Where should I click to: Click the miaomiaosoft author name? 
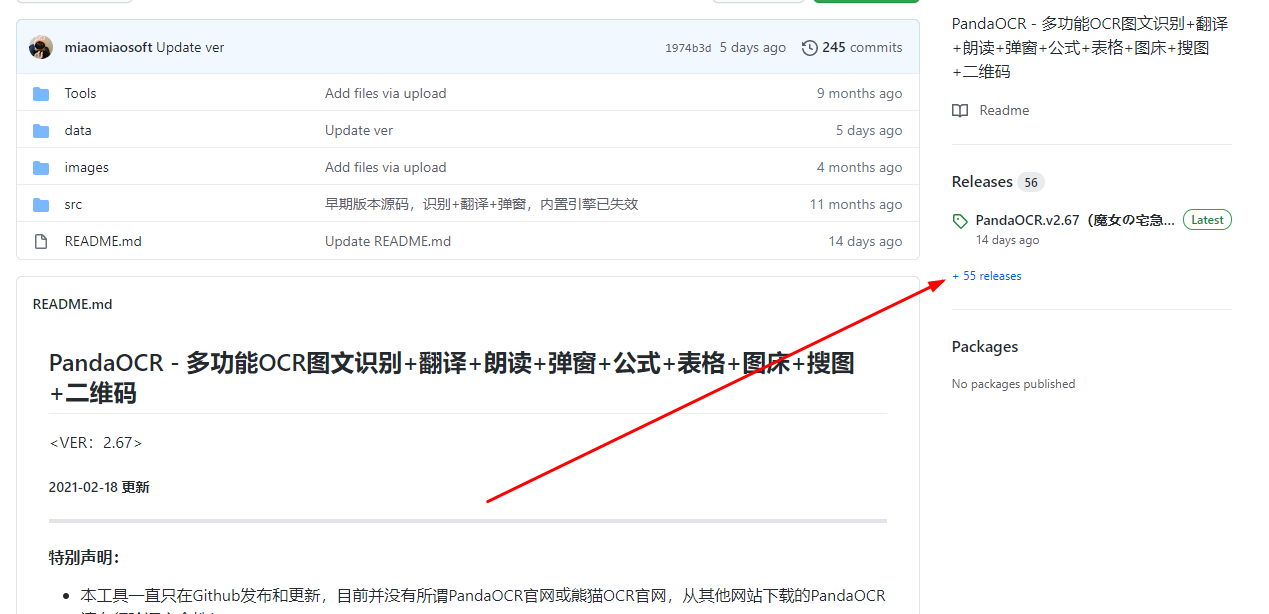[108, 47]
